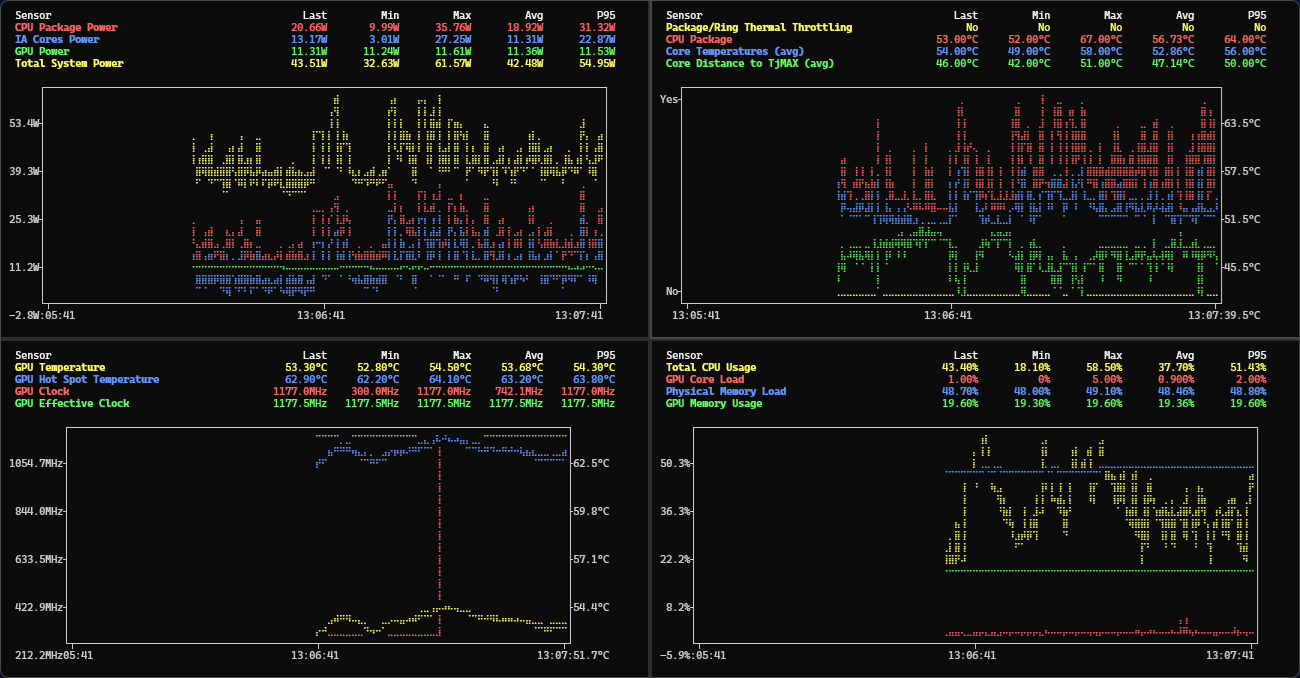Click the IA Cores Power sensor label

pyautogui.click(x=57, y=39)
